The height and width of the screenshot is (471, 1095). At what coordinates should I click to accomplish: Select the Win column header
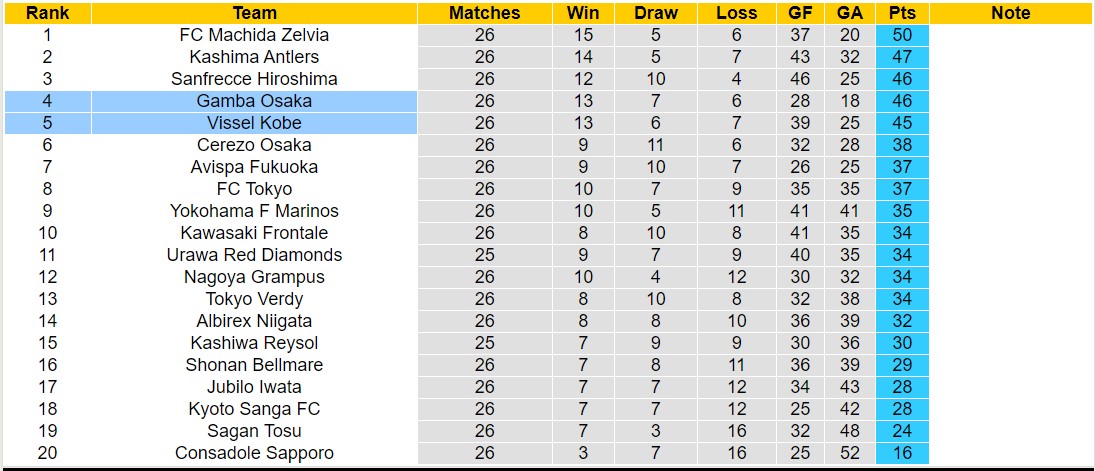click(x=583, y=13)
